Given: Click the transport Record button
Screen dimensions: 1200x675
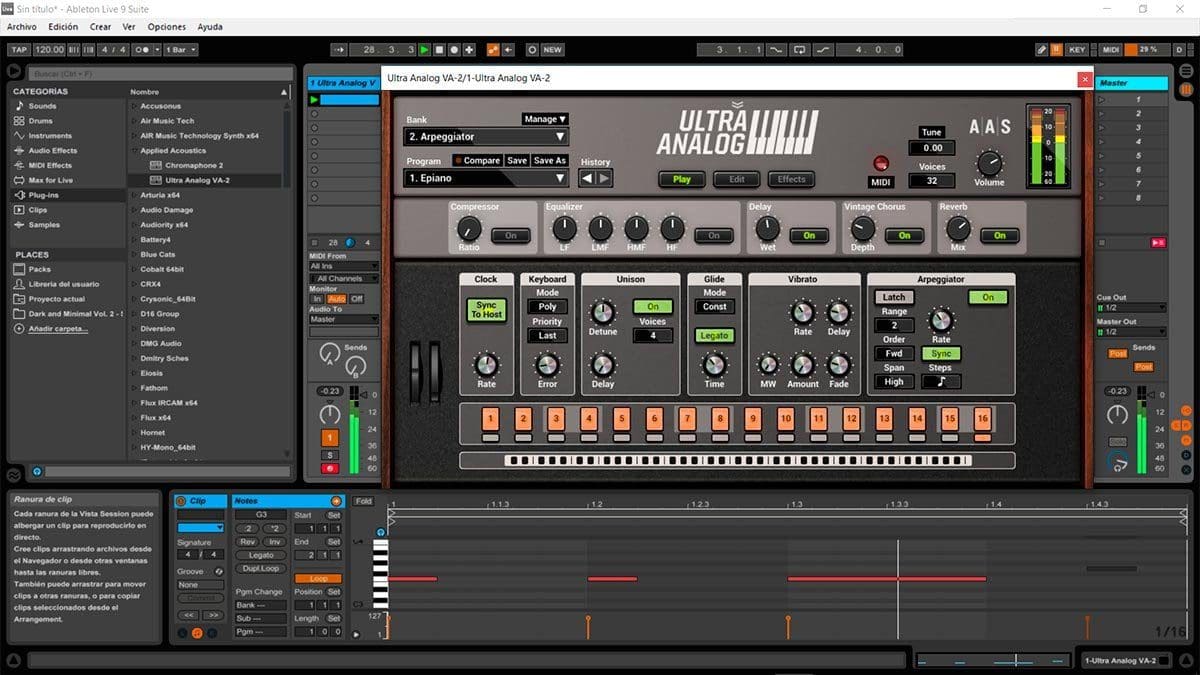Looking at the screenshot, I should [x=454, y=49].
